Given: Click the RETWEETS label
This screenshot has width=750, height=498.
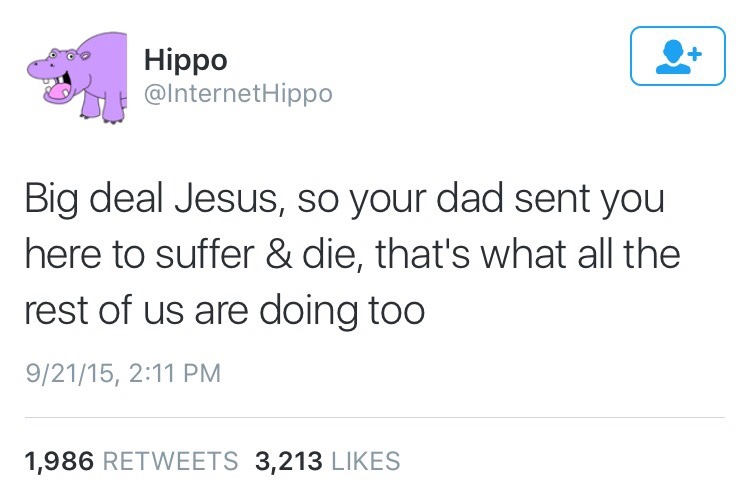Looking at the screenshot, I should 171,461.
